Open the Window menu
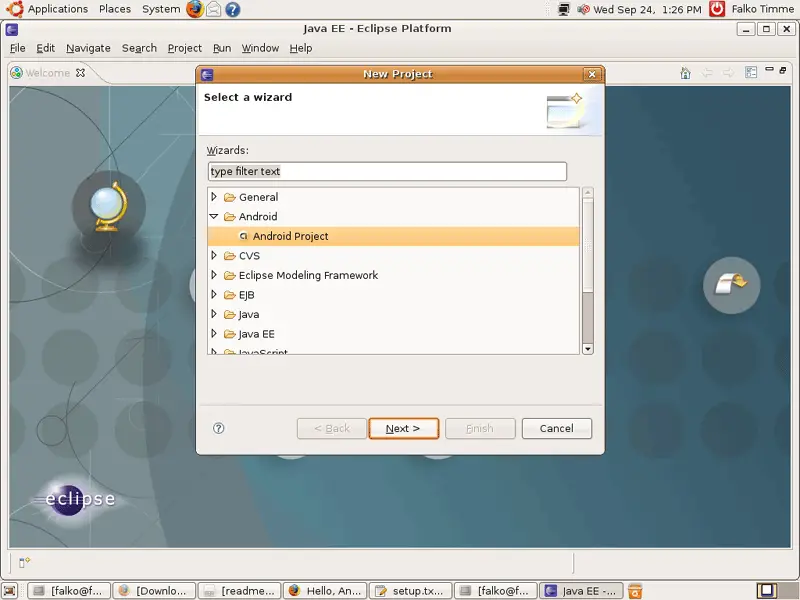 click(x=260, y=48)
